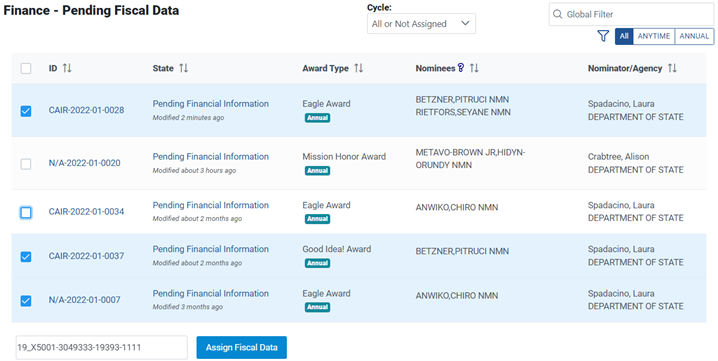Switch to the ANYTIME filter tab

click(x=654, y=36)
